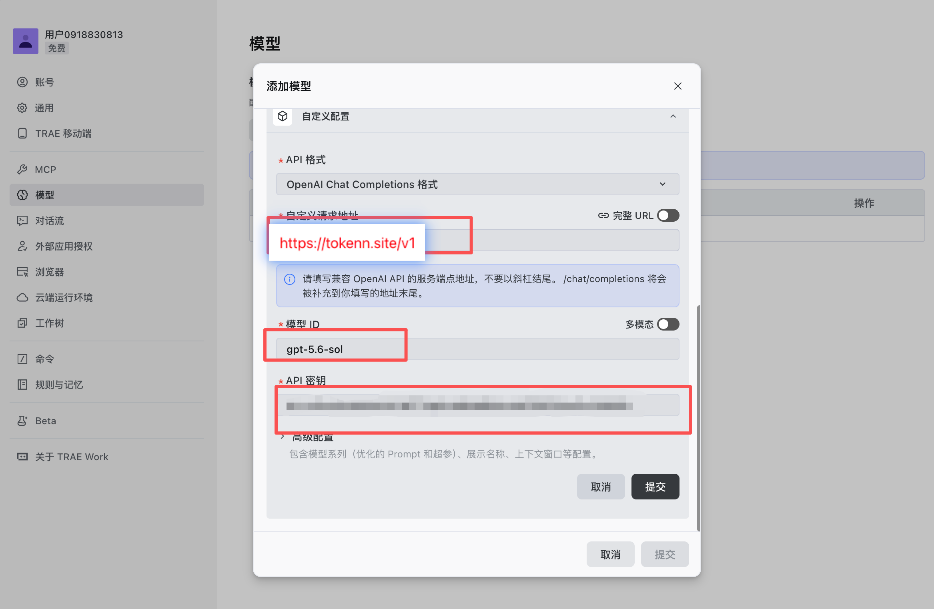Click the 模型 ID input field

[477, 349]
